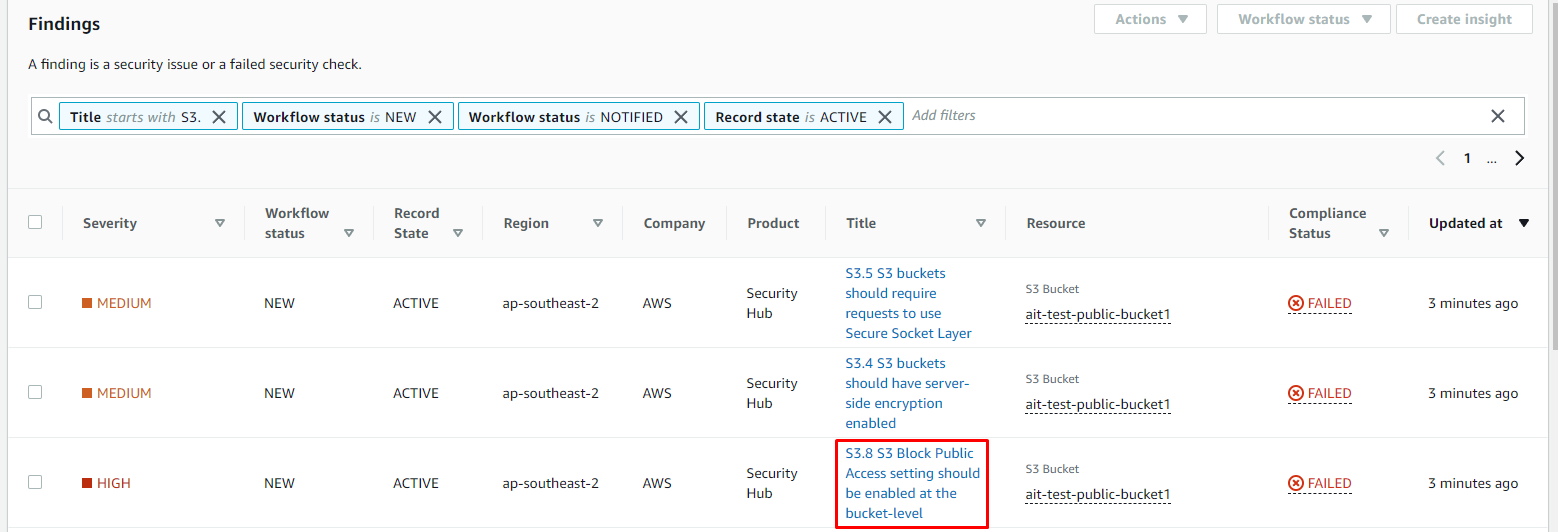Click Create insight button
Image resolution: width=1558 pixels, height=532 pixels.
pyautogui.click(x=1464, y=19)
